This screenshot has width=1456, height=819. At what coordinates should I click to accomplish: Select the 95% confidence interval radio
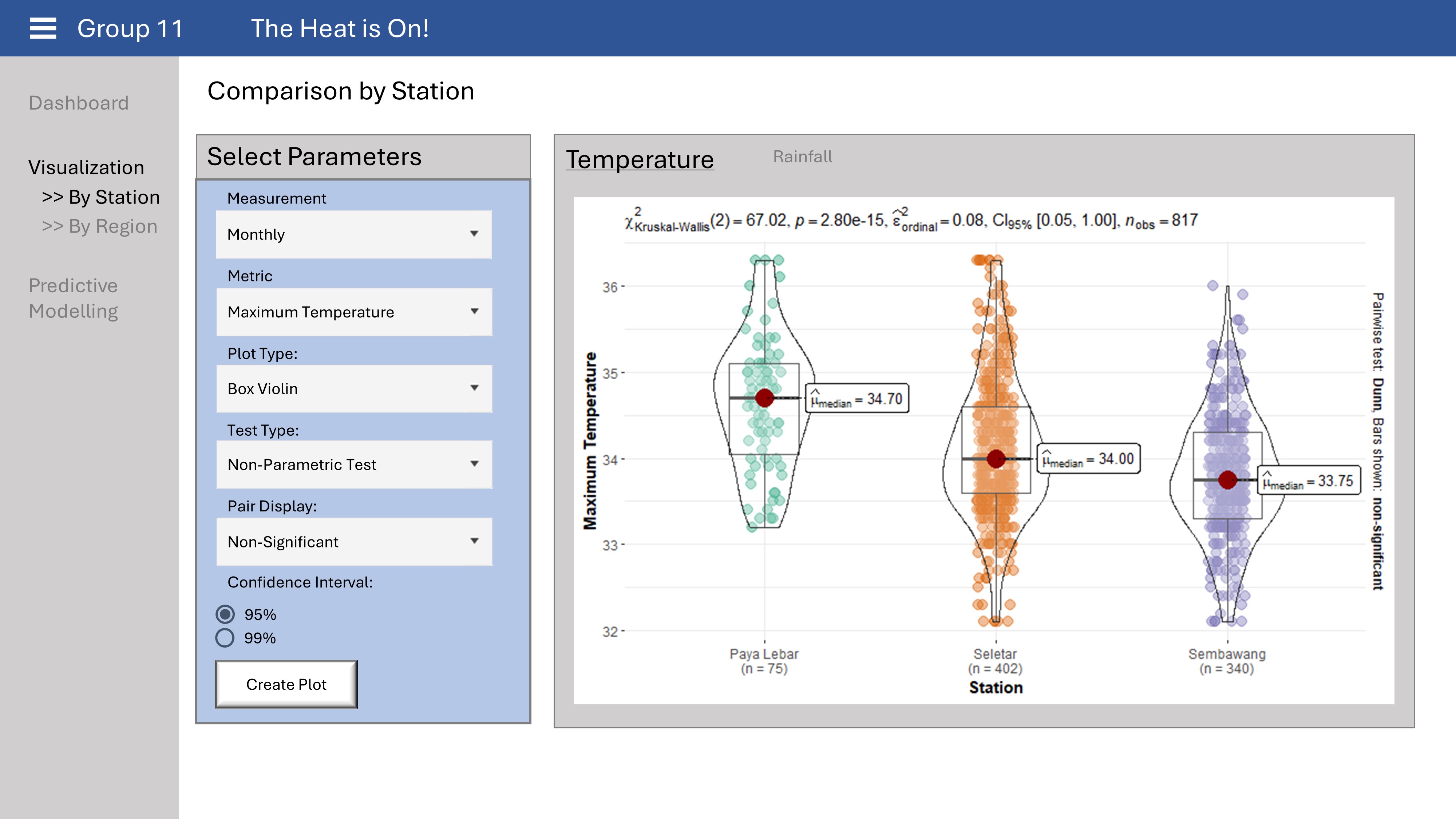point(225,614)
